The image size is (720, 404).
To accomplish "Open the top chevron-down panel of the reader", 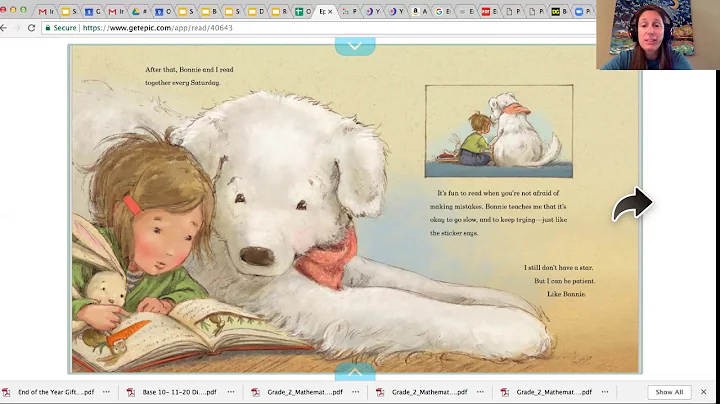I will coord(355,46).
